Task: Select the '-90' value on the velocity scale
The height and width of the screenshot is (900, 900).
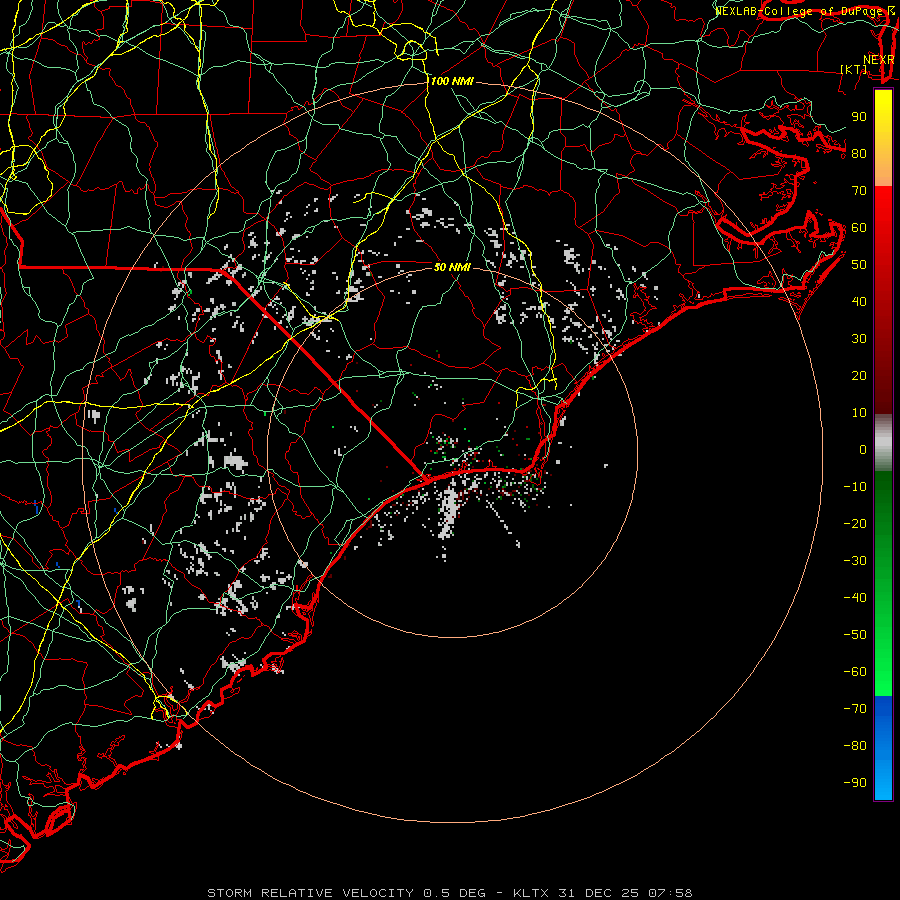Action: point(855,783)
